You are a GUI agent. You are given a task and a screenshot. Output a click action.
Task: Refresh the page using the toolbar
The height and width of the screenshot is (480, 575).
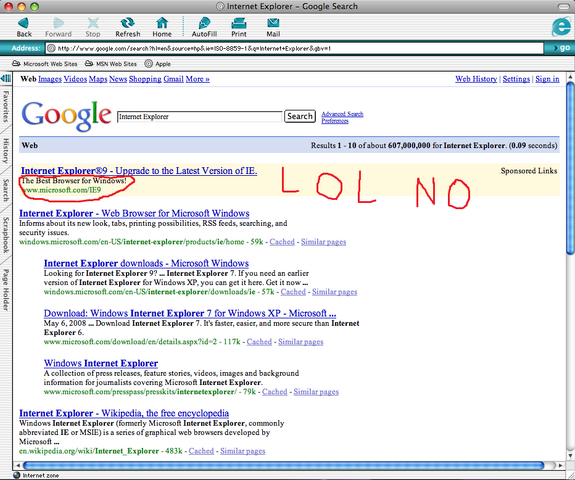tap(128, 27)
